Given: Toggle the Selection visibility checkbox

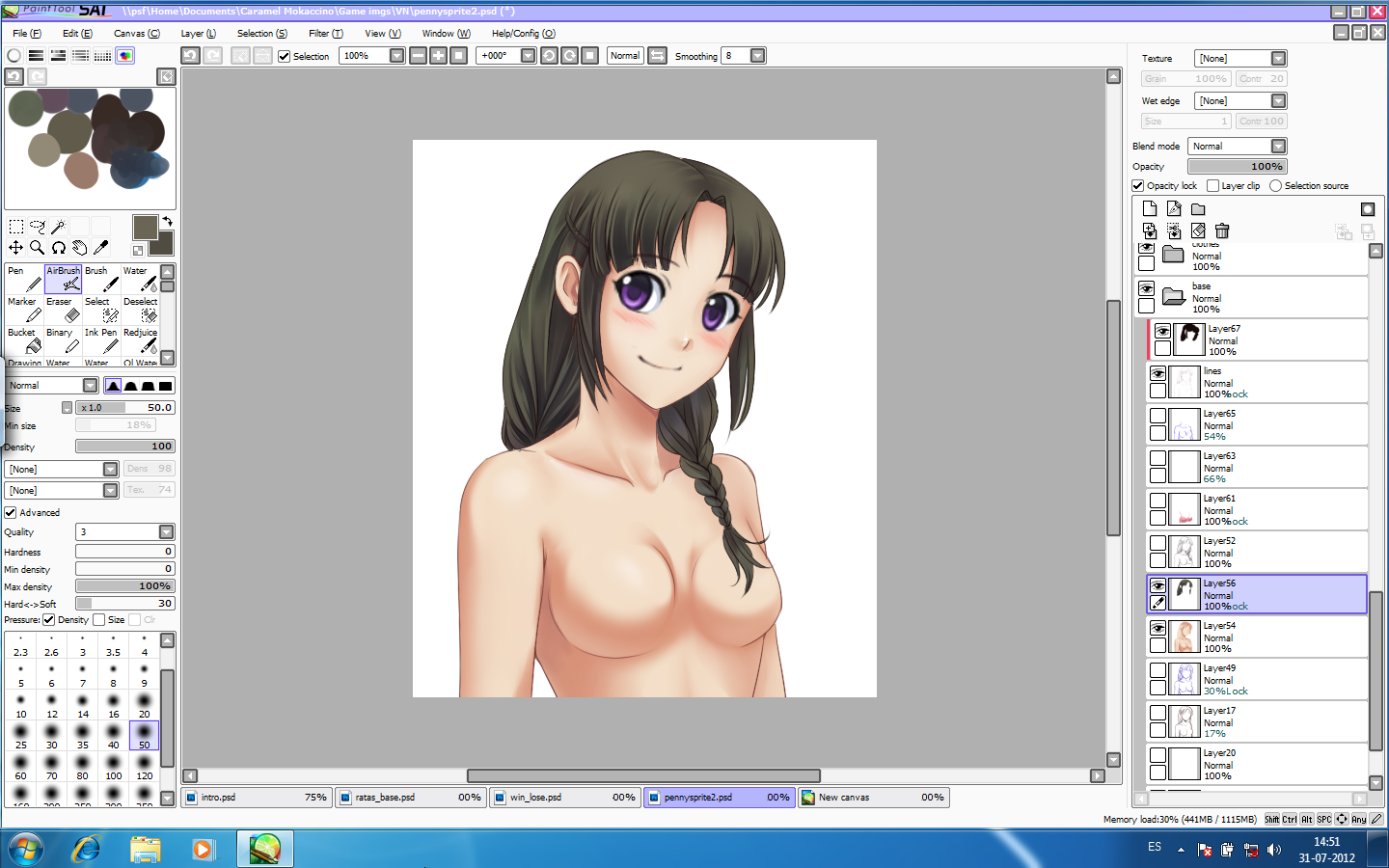Looking at the screenshot, I should point(284,56).
